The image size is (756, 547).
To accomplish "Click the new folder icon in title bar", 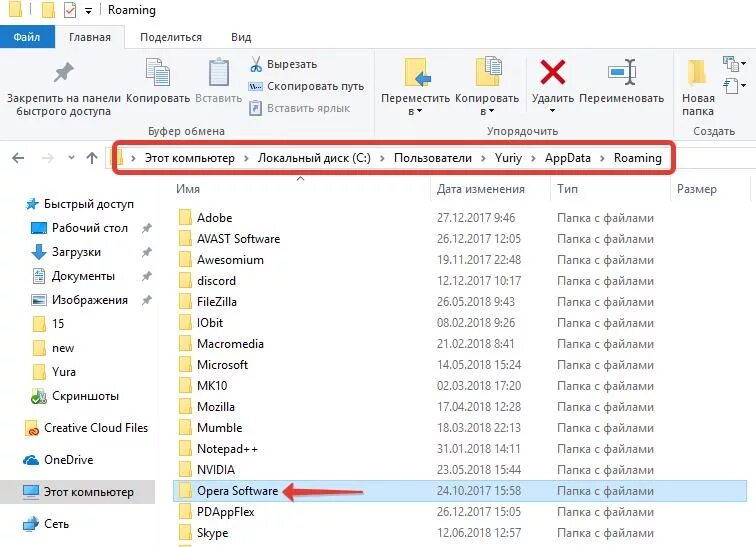I will click(48, 10).
